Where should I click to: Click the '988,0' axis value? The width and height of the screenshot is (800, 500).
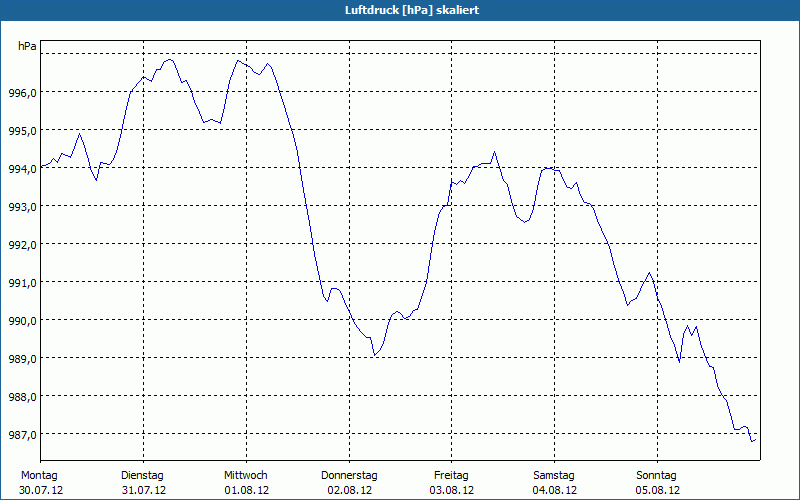(x=22, y=396)
